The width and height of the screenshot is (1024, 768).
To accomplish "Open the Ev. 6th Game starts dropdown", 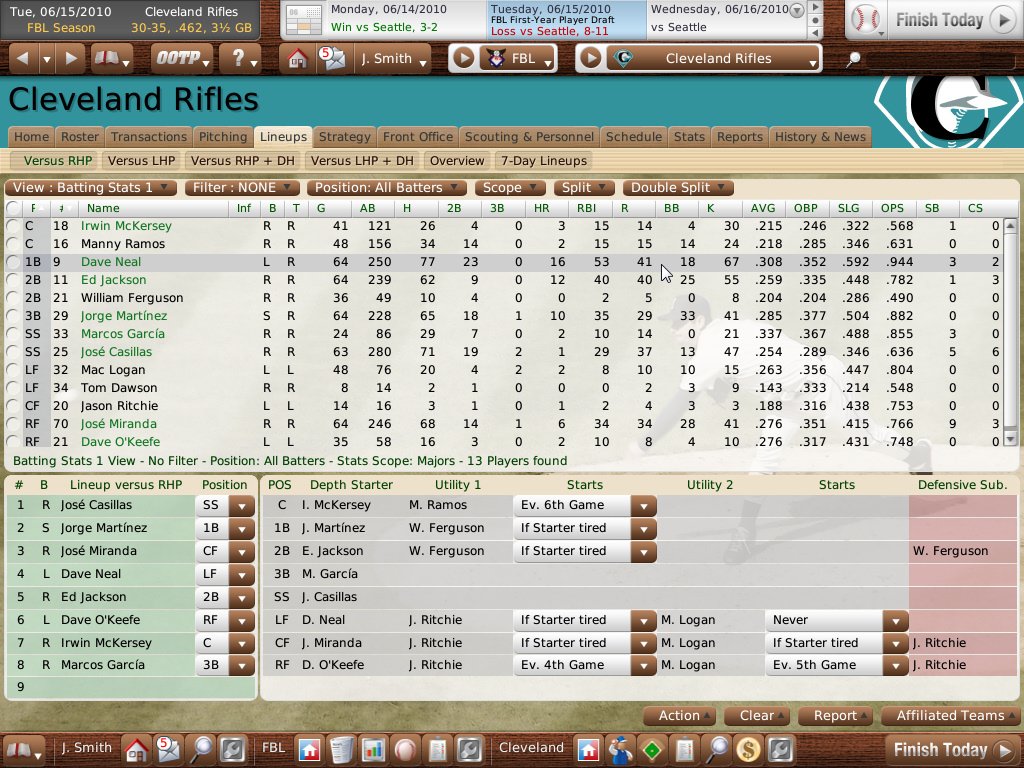I will 644,506.
